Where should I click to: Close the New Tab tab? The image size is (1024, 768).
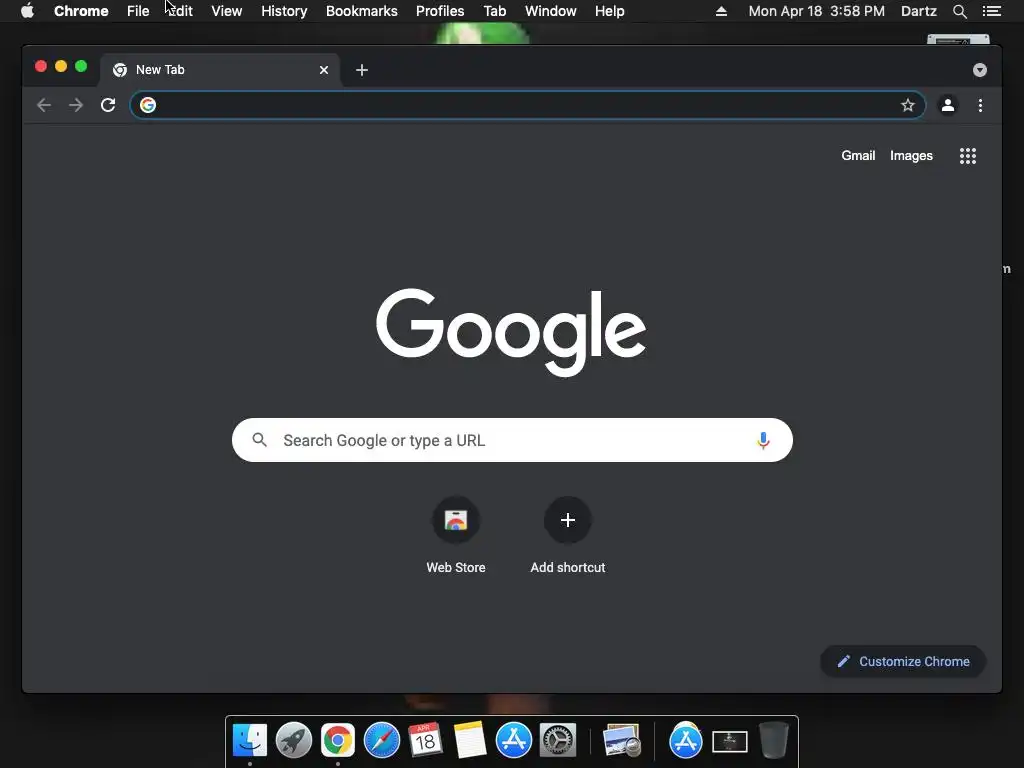click(x=324, y=70)
